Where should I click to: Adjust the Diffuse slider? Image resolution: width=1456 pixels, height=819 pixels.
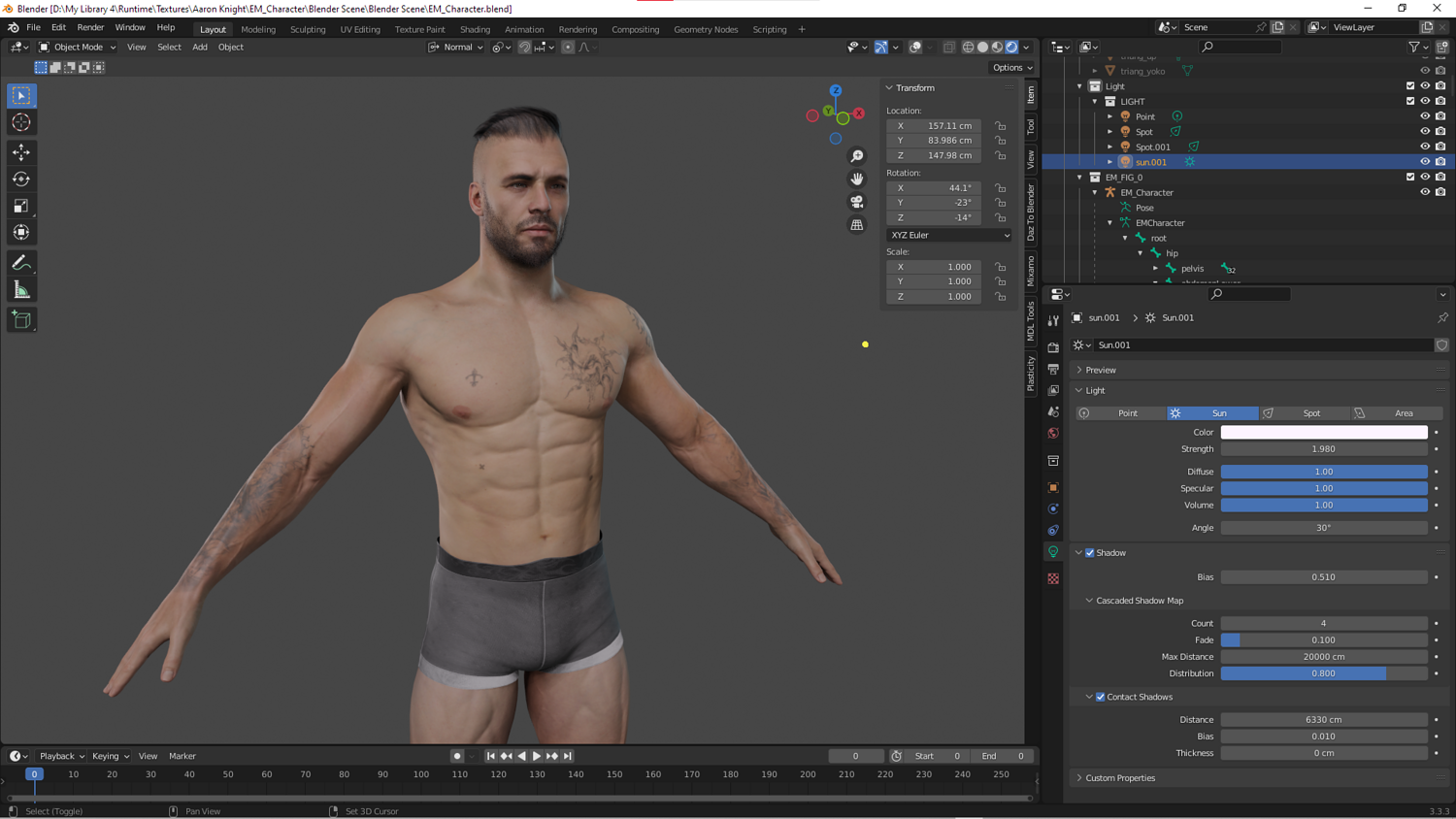coord(1324,472)
